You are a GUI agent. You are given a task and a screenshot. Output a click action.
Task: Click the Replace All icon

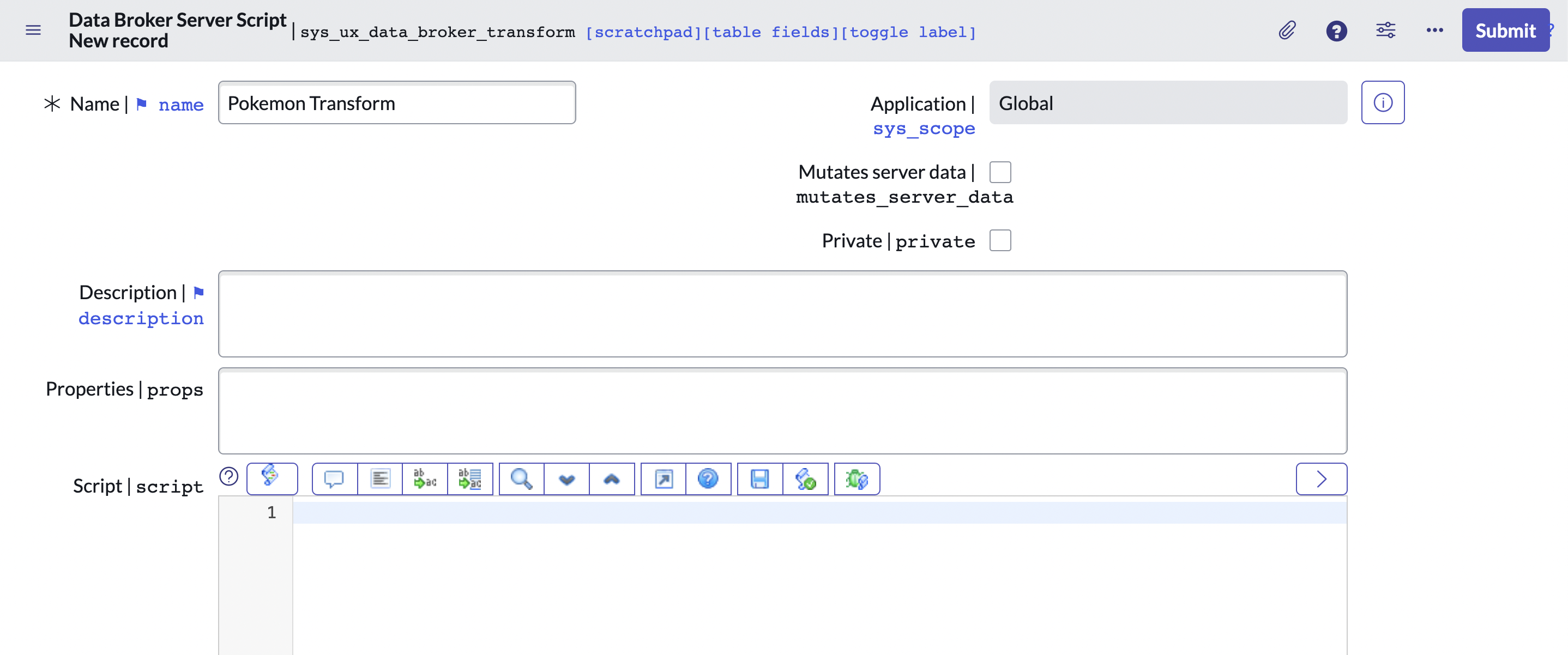pyautogui.click(x=470, y=479)
